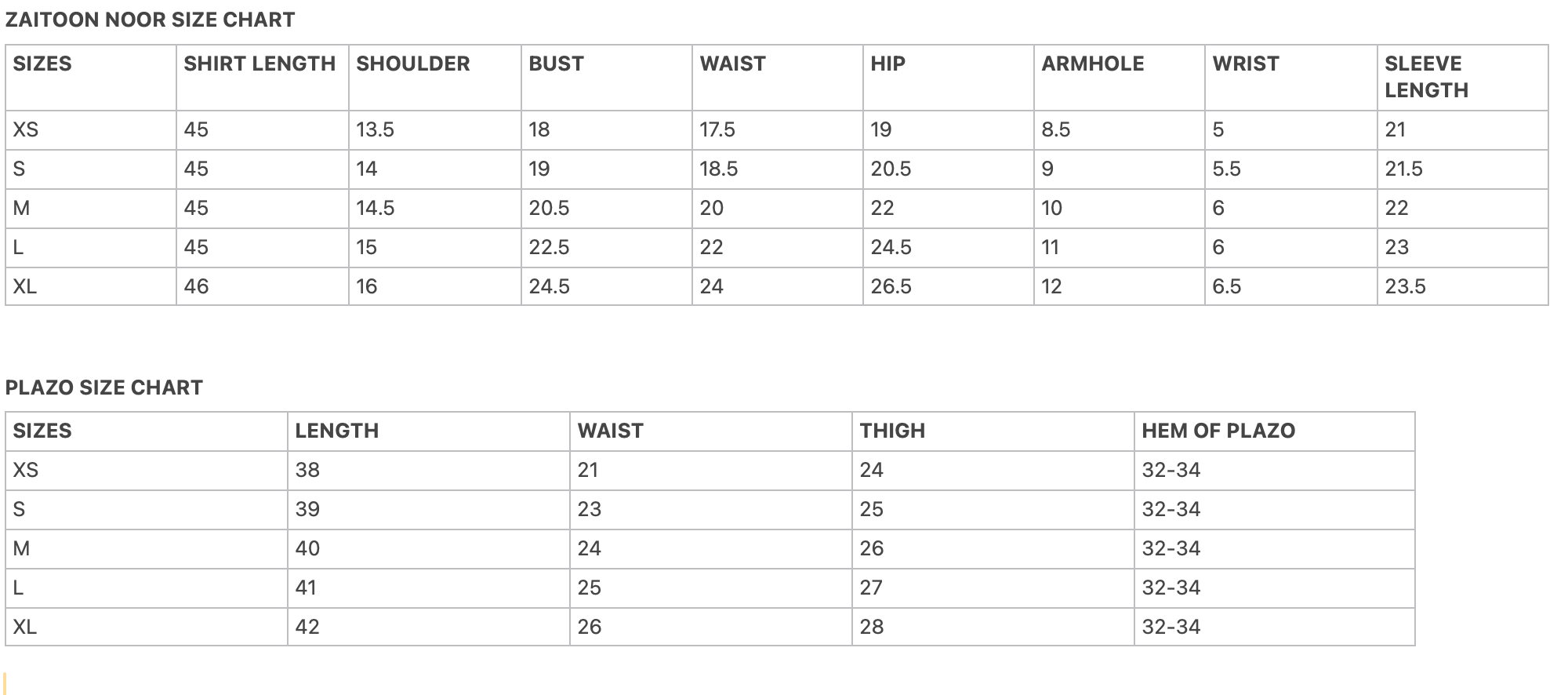Select the SHIRT LENGTH column header
1568x695 pixels.
(260, 64)
